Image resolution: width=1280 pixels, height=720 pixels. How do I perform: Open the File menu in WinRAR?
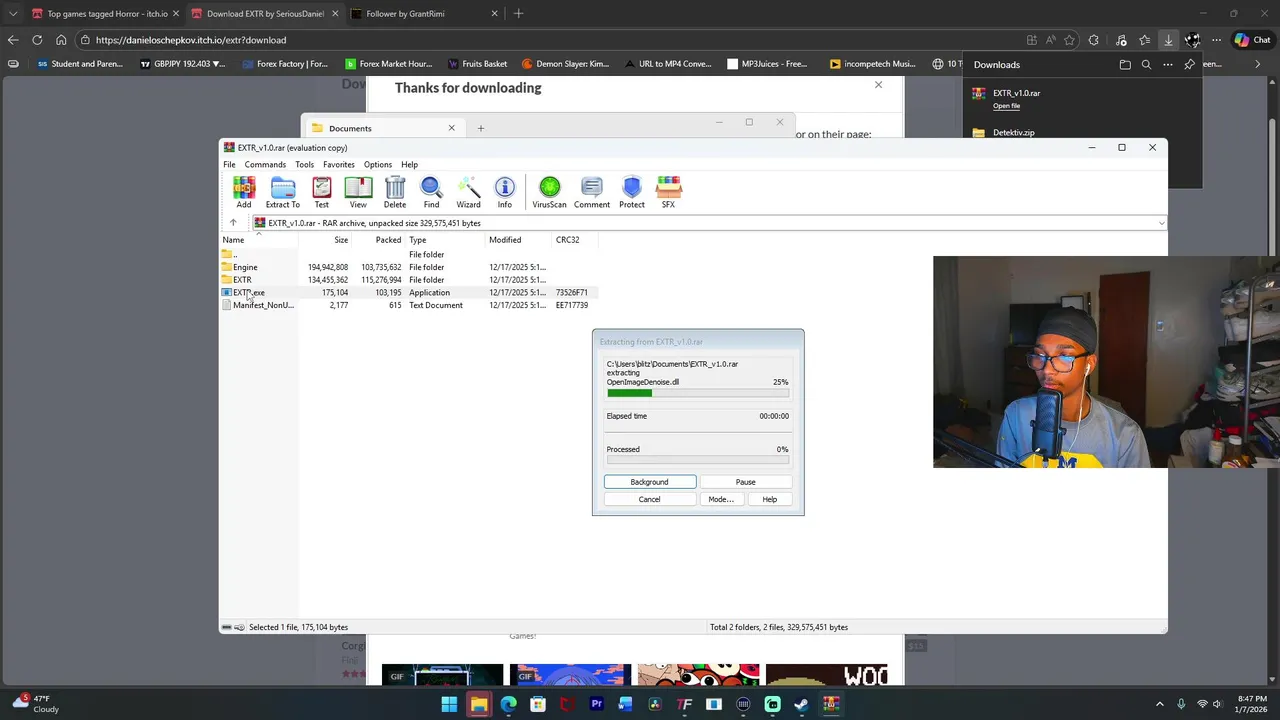tap(229, 164)
